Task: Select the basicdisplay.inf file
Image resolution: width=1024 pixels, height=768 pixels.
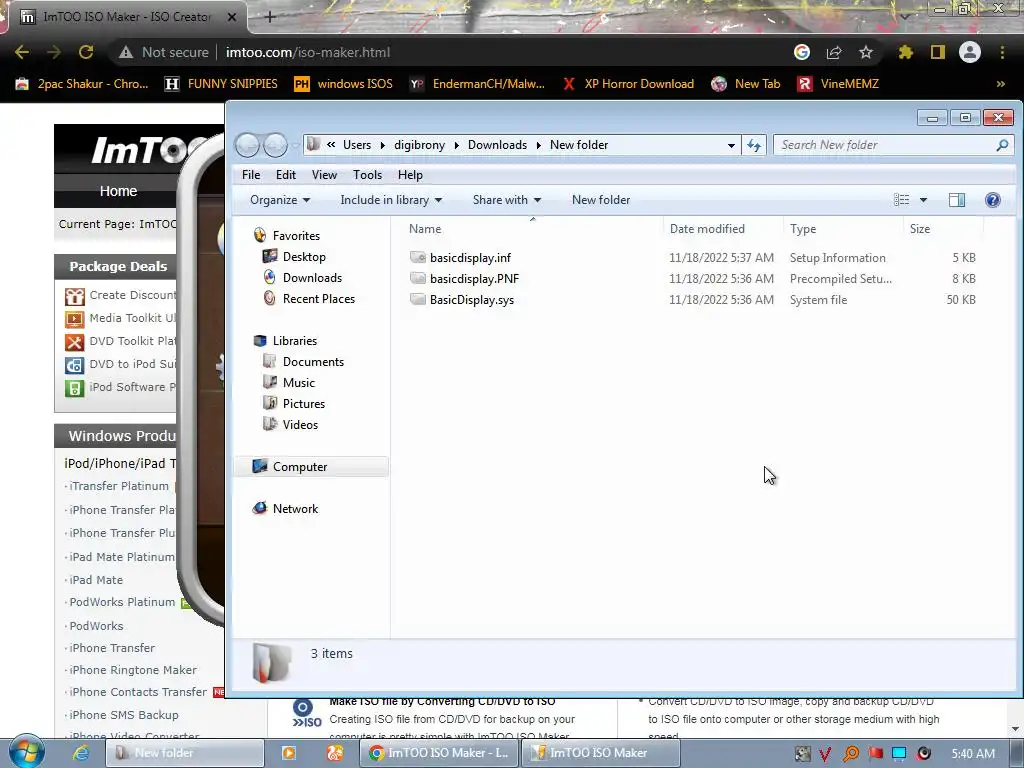Action: tap(470, 258)
